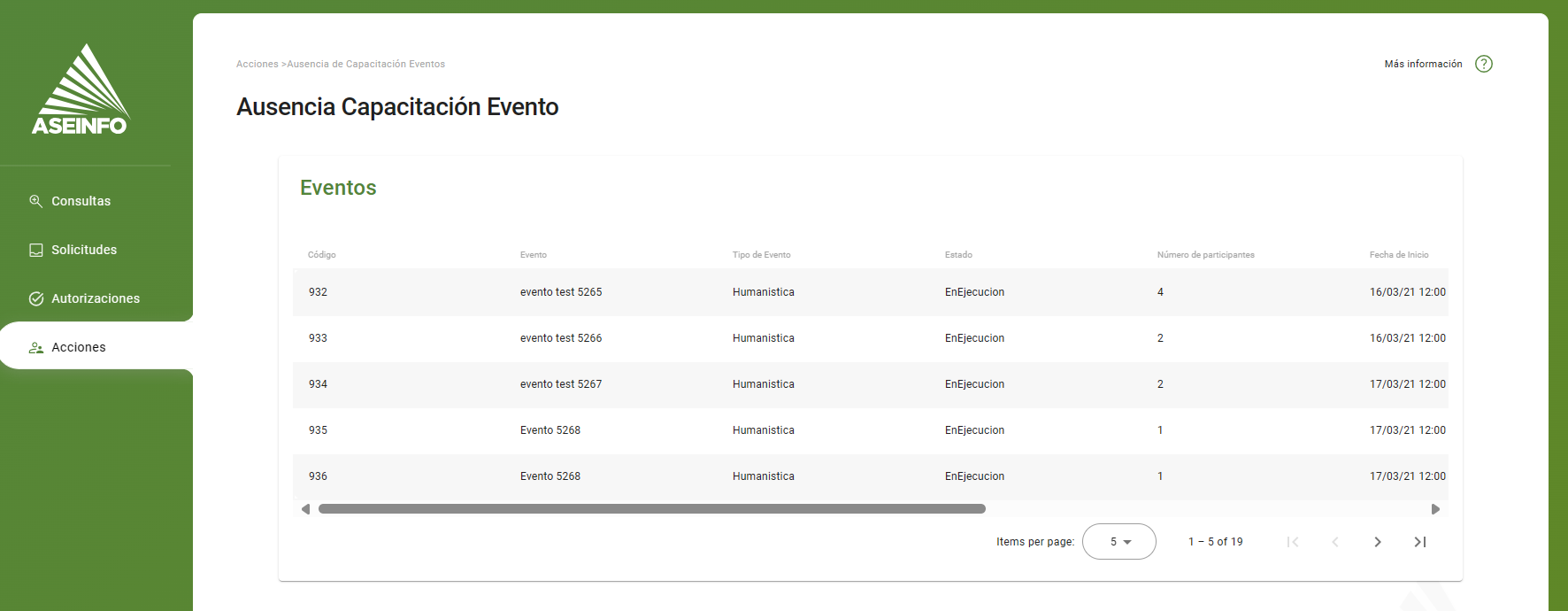Image resolution: width=1568 pixels, height=611 pixels.
Task: Click the help question mark icon
Action: click(x=1484, y=64)
